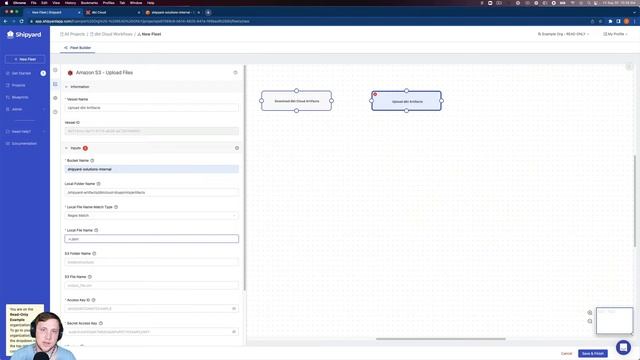Select Download dbt Cloud Artifacts vessel node
Image resolution: width=640 pixels, height=360 pixels.
(297, 101)
